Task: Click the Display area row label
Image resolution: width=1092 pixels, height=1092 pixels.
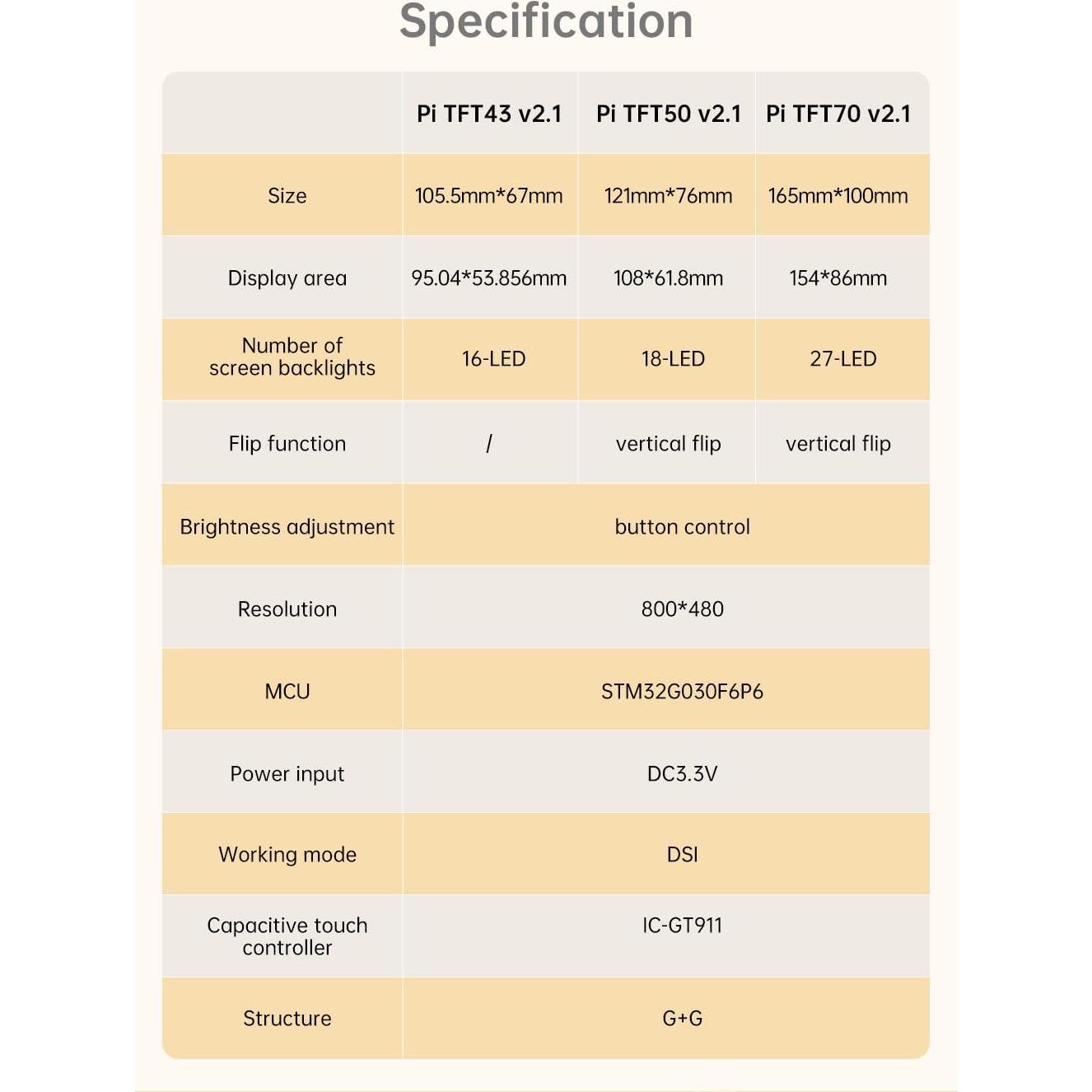Action: (287, 278)
